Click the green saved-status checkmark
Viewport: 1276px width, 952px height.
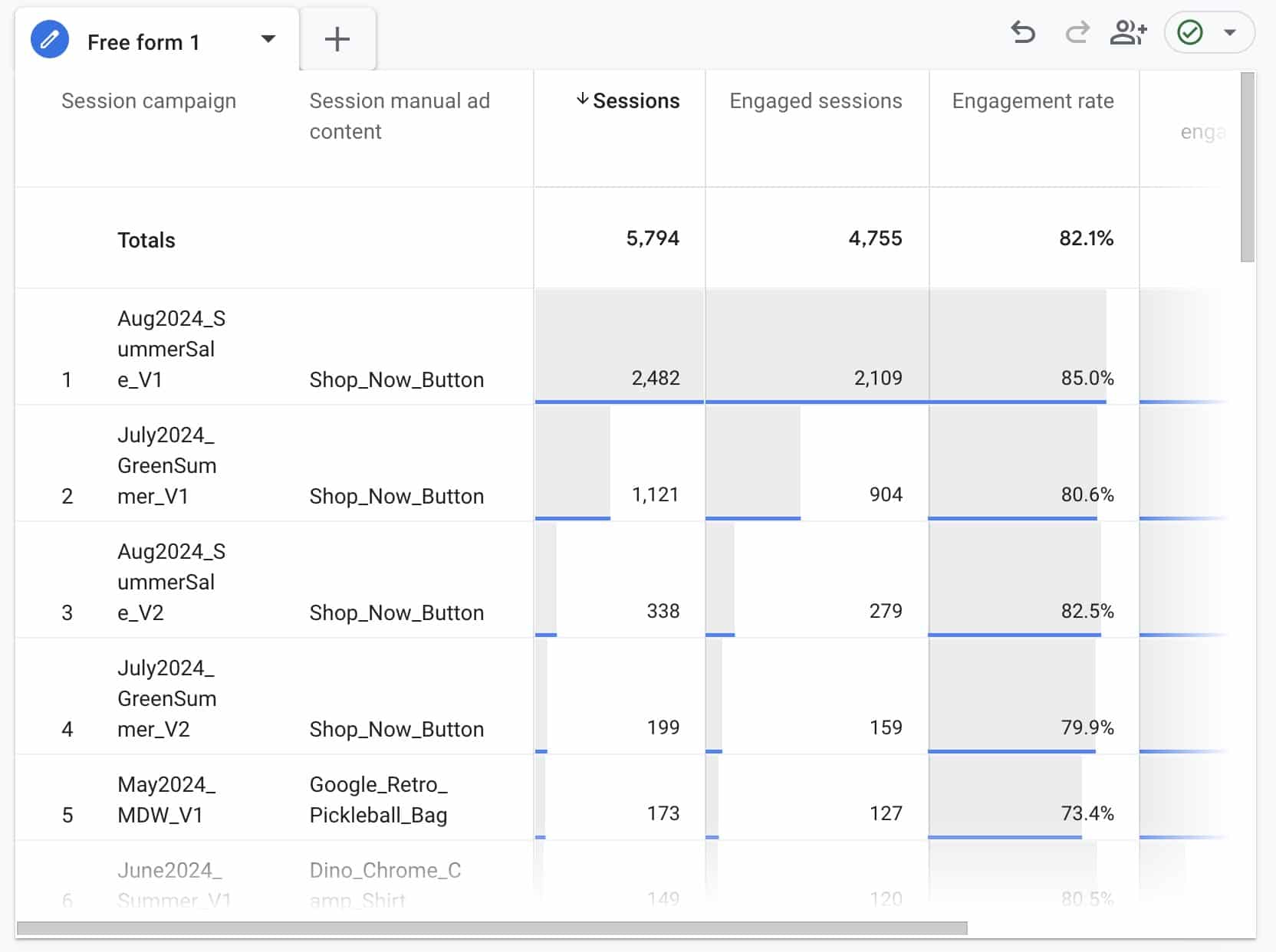(x=1190, y=33)
